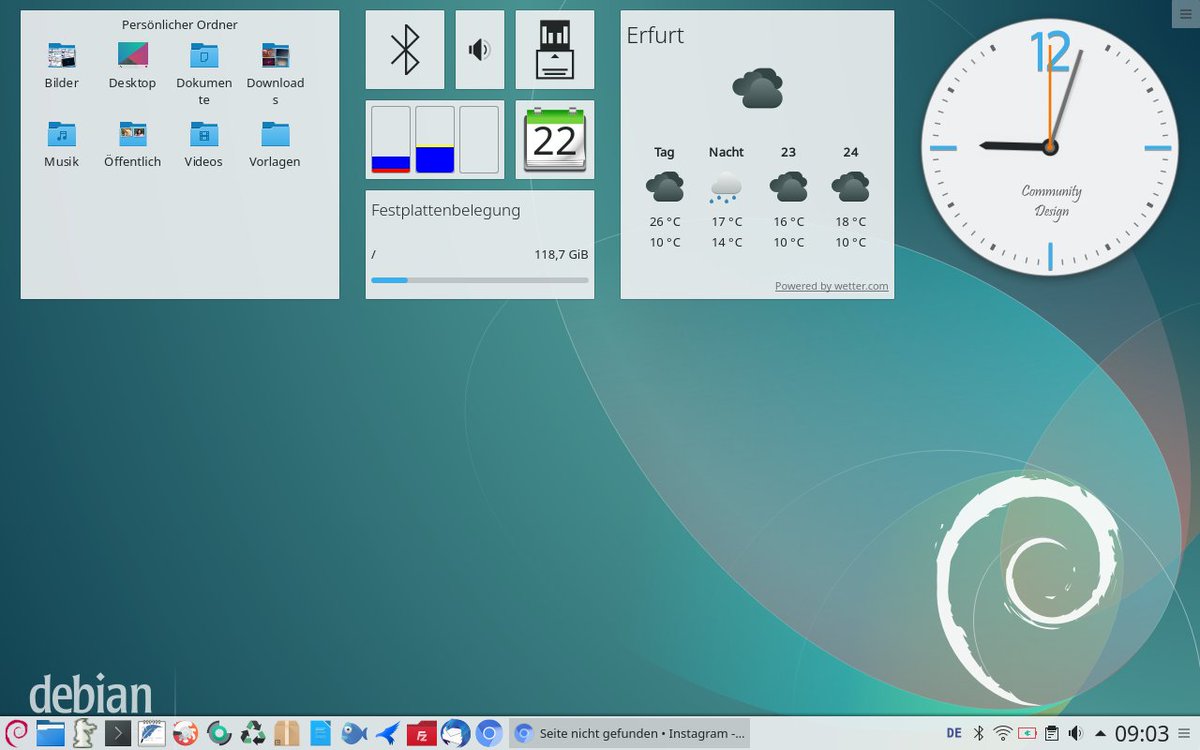
Task: Click the second blue system load bar
Action: (x=435, y=140)
